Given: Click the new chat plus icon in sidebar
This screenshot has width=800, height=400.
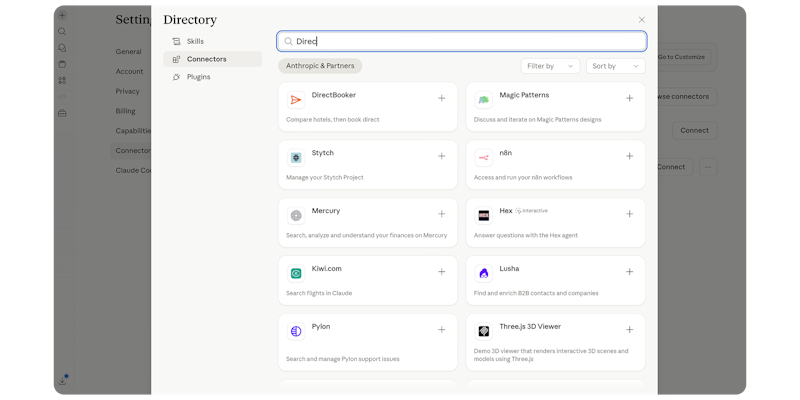Looking at the screenshot, I should point(62,15).
